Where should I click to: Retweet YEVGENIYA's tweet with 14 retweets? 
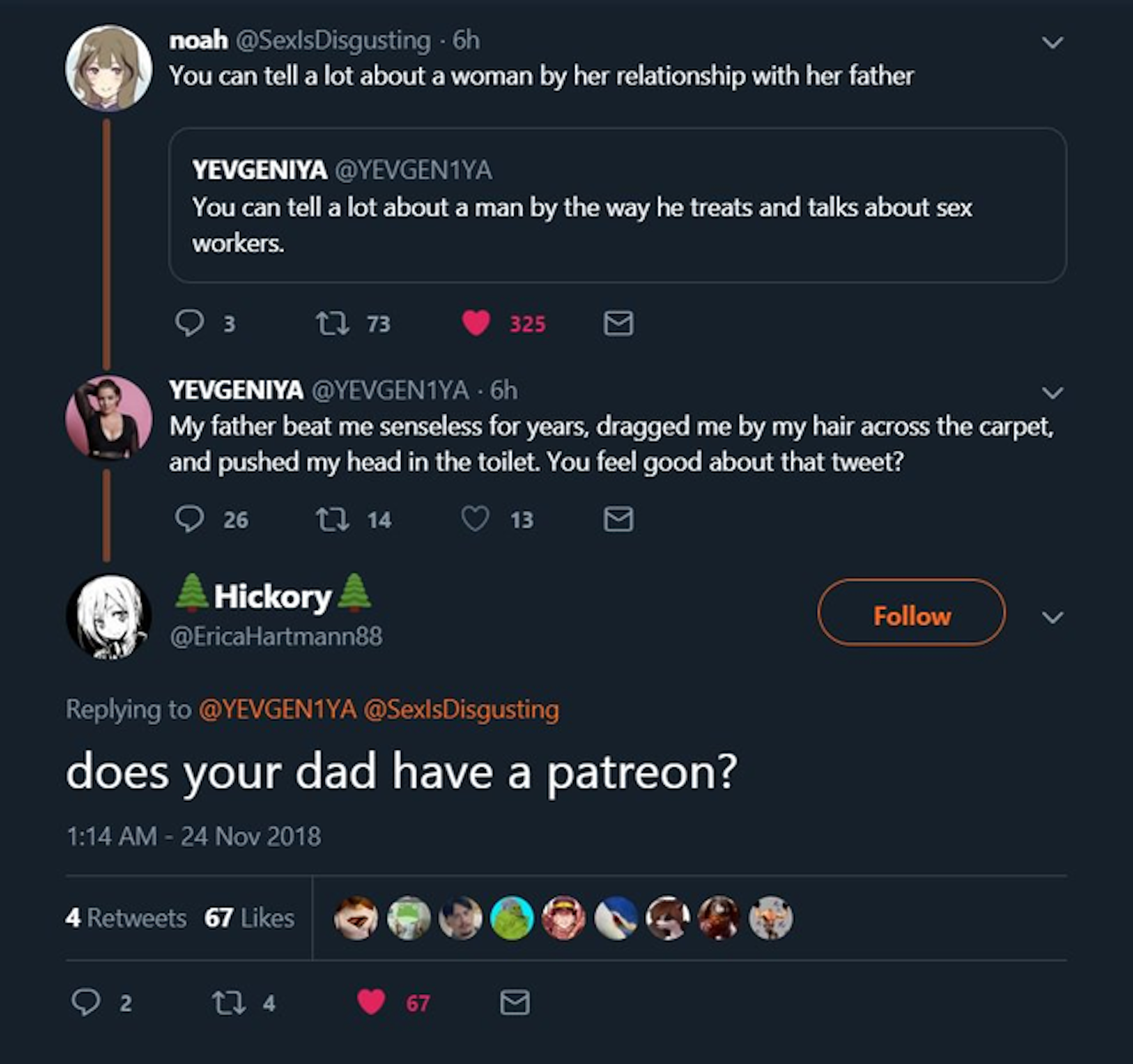pyautogui.click(x=332, y=519)
